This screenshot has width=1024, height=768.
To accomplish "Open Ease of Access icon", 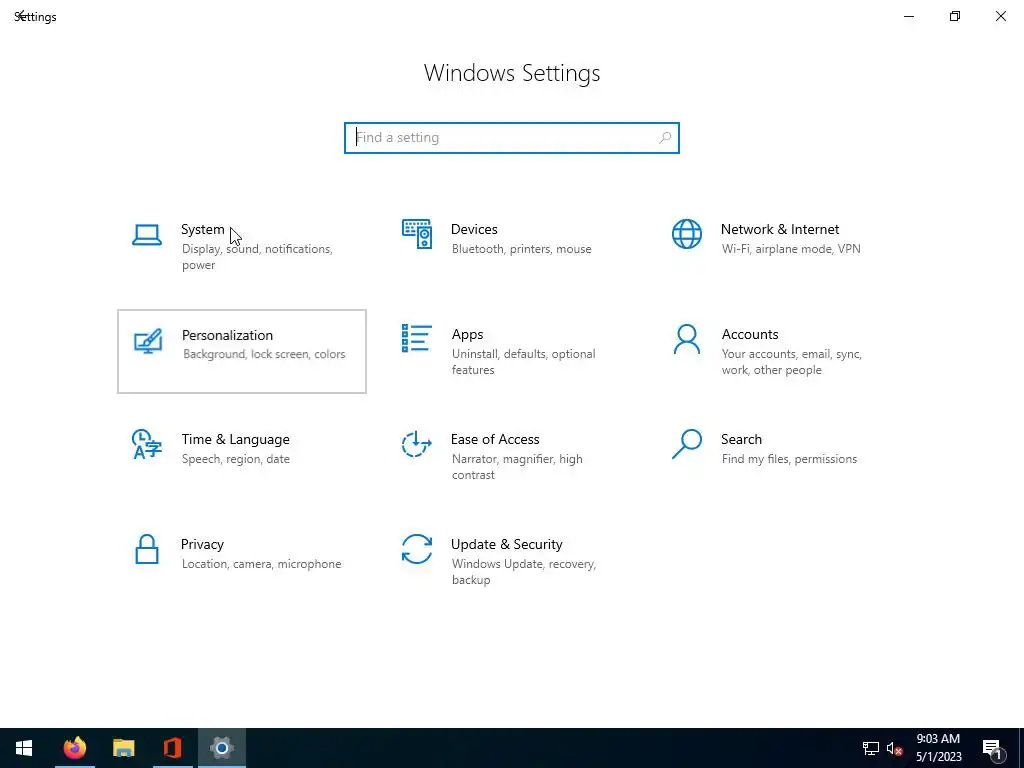I will (x=417, y=444).
